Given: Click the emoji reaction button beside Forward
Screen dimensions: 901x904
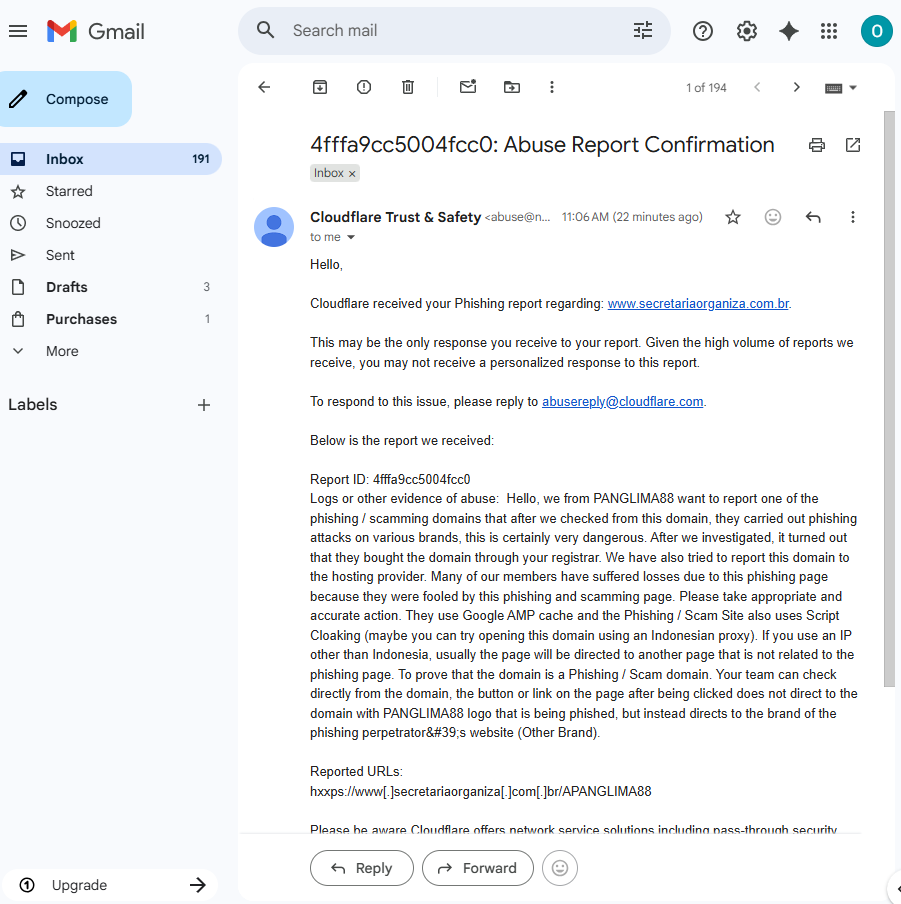Looking at the screenshot, I should [x=560, y=868].
